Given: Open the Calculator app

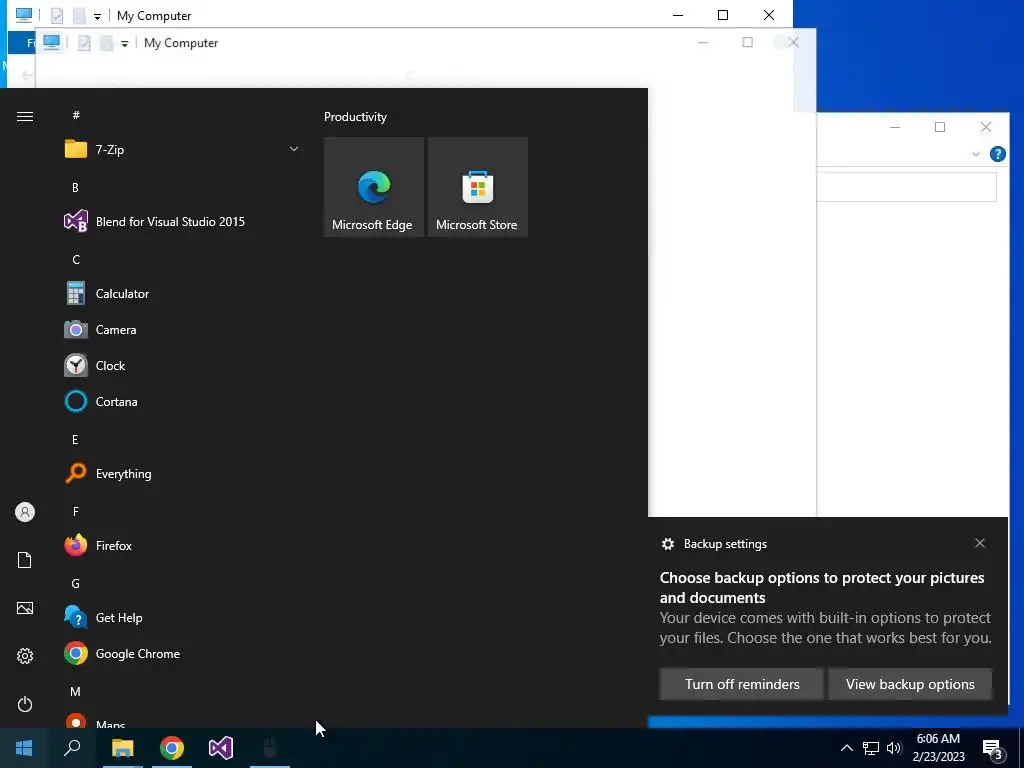Looking at the screenshot, I should 182,294.
